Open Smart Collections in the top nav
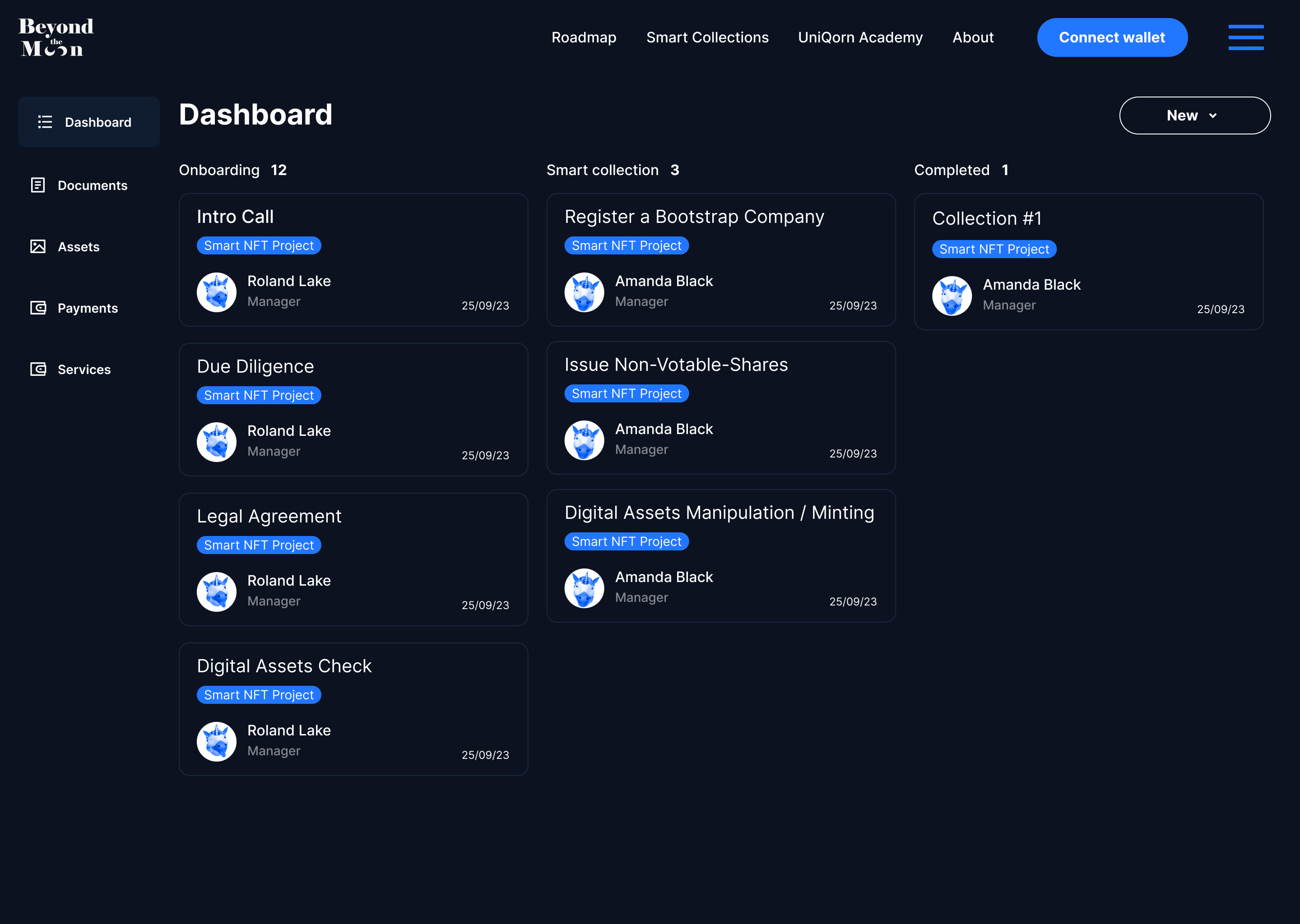The width and height of the screenshot is (1300, 924). 707,37
